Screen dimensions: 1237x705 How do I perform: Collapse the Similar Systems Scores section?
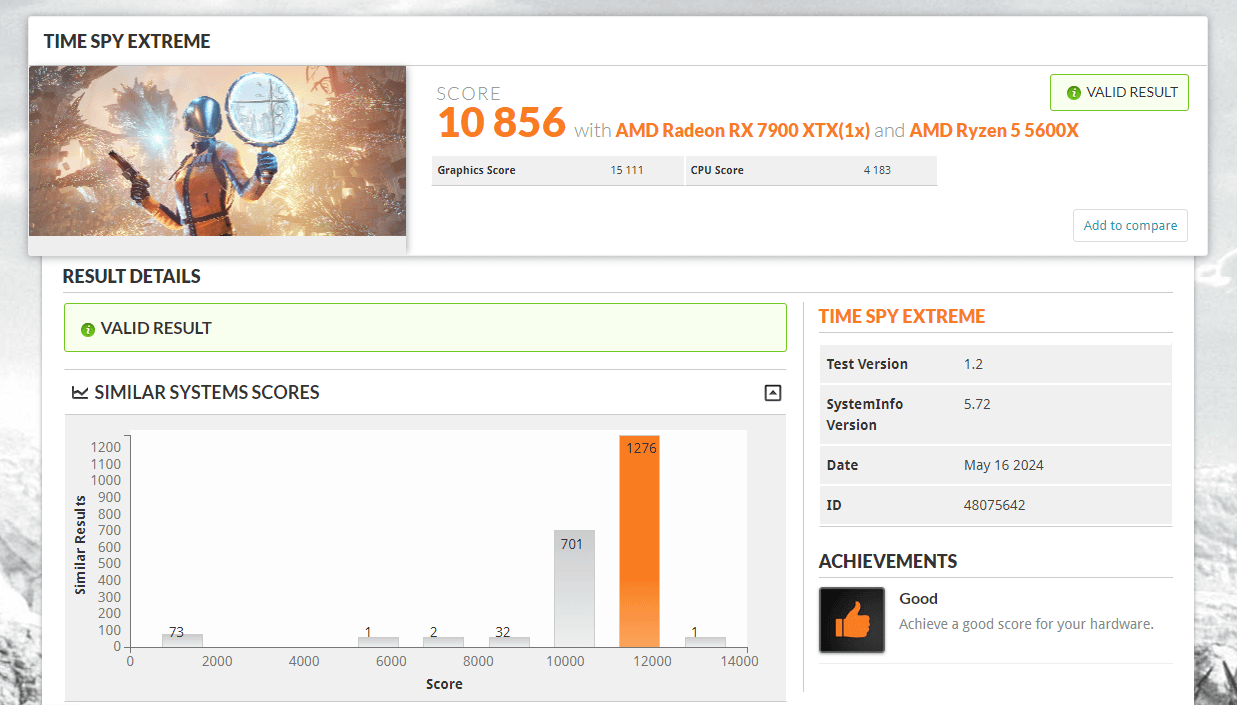tap(772, 393)
